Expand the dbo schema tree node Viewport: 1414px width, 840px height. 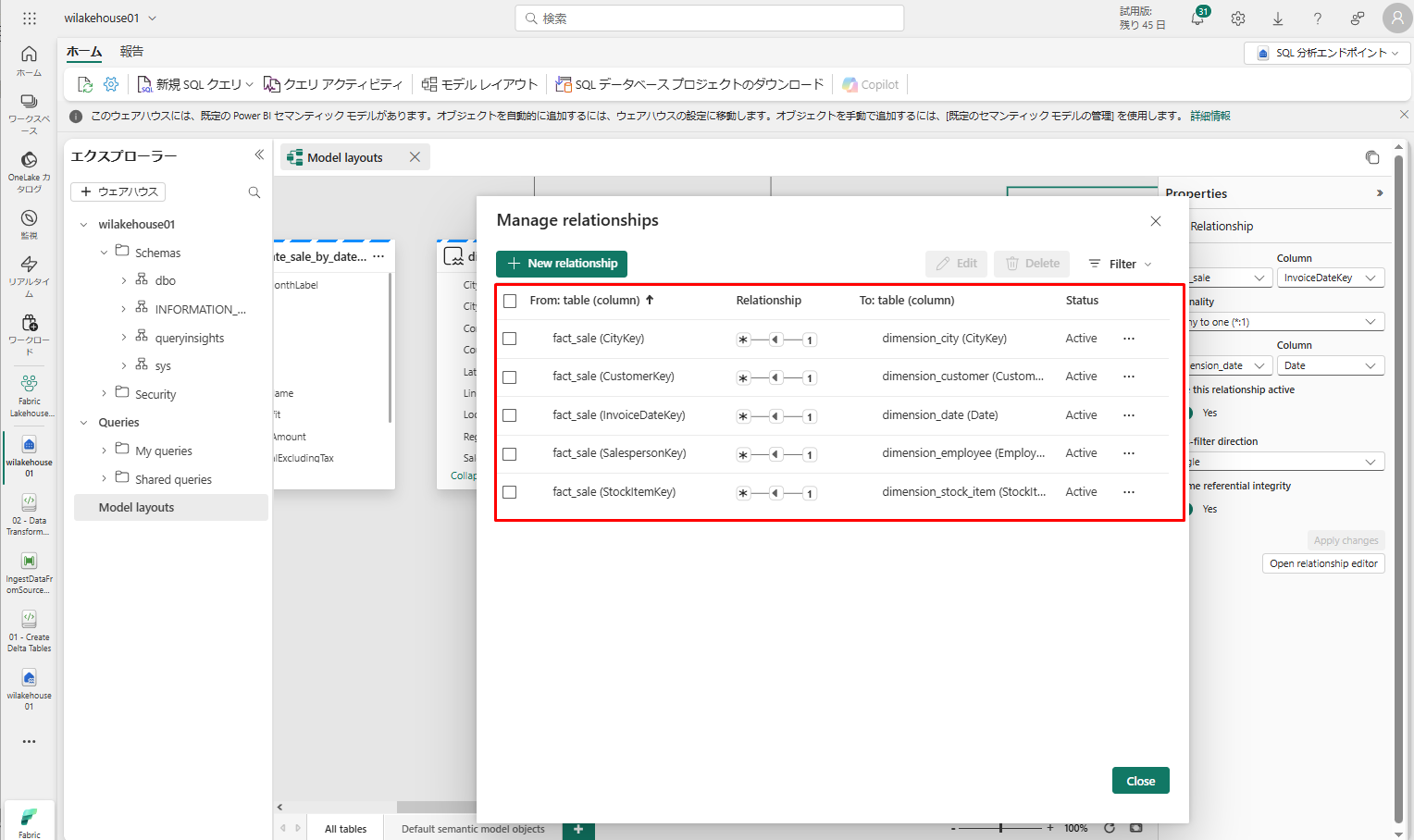tap(124, 280)
